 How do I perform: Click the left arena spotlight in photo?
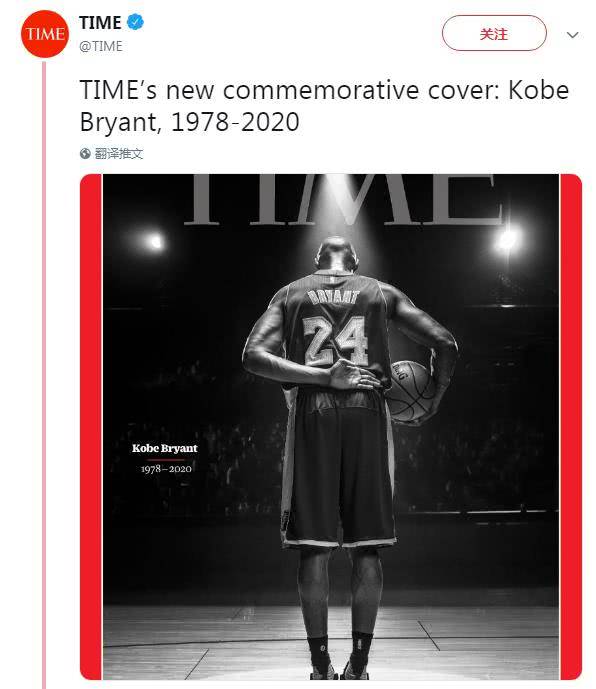(x=156, y=241)
